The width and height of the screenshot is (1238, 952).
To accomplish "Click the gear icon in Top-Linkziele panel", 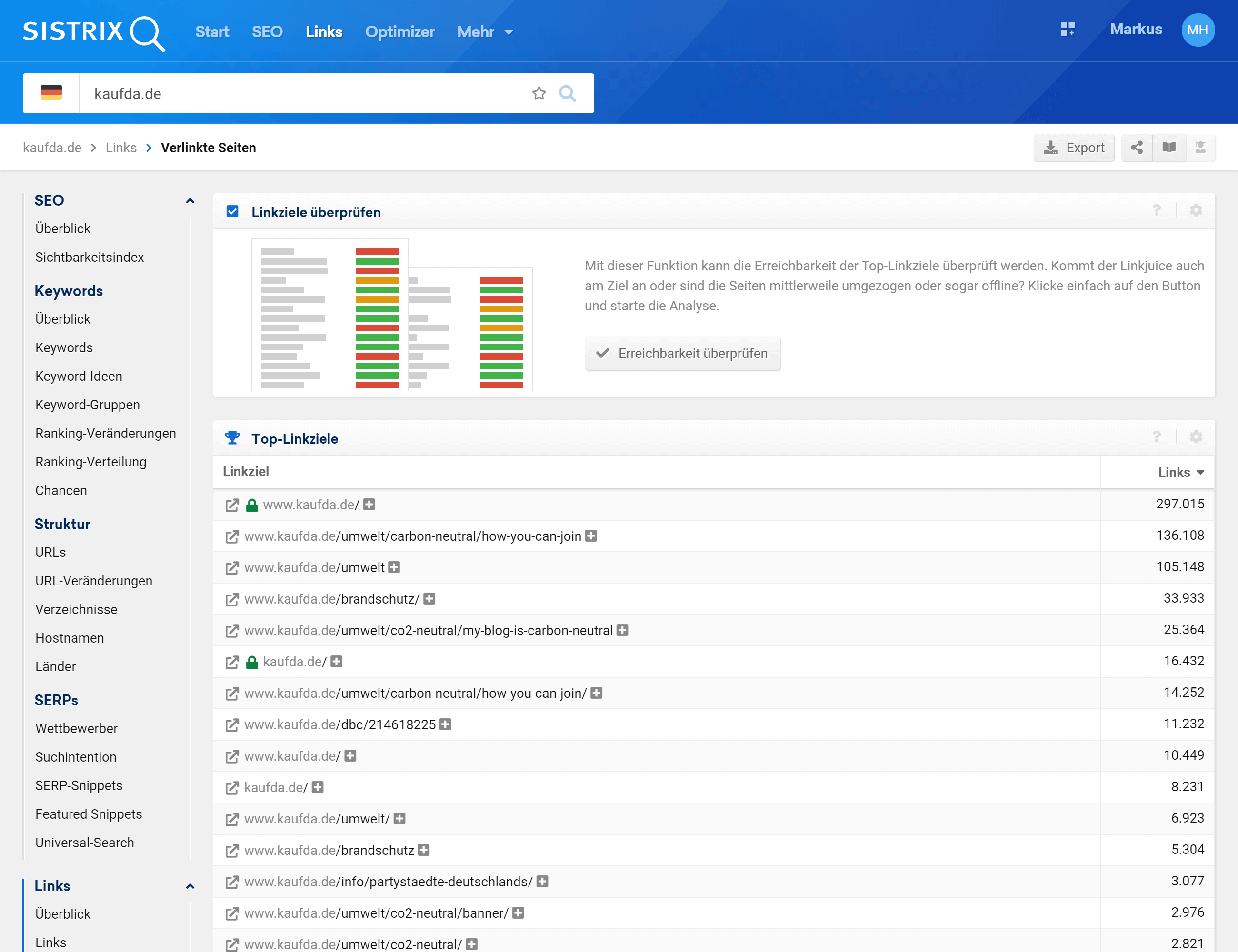I will click(x=1196, y=437).
